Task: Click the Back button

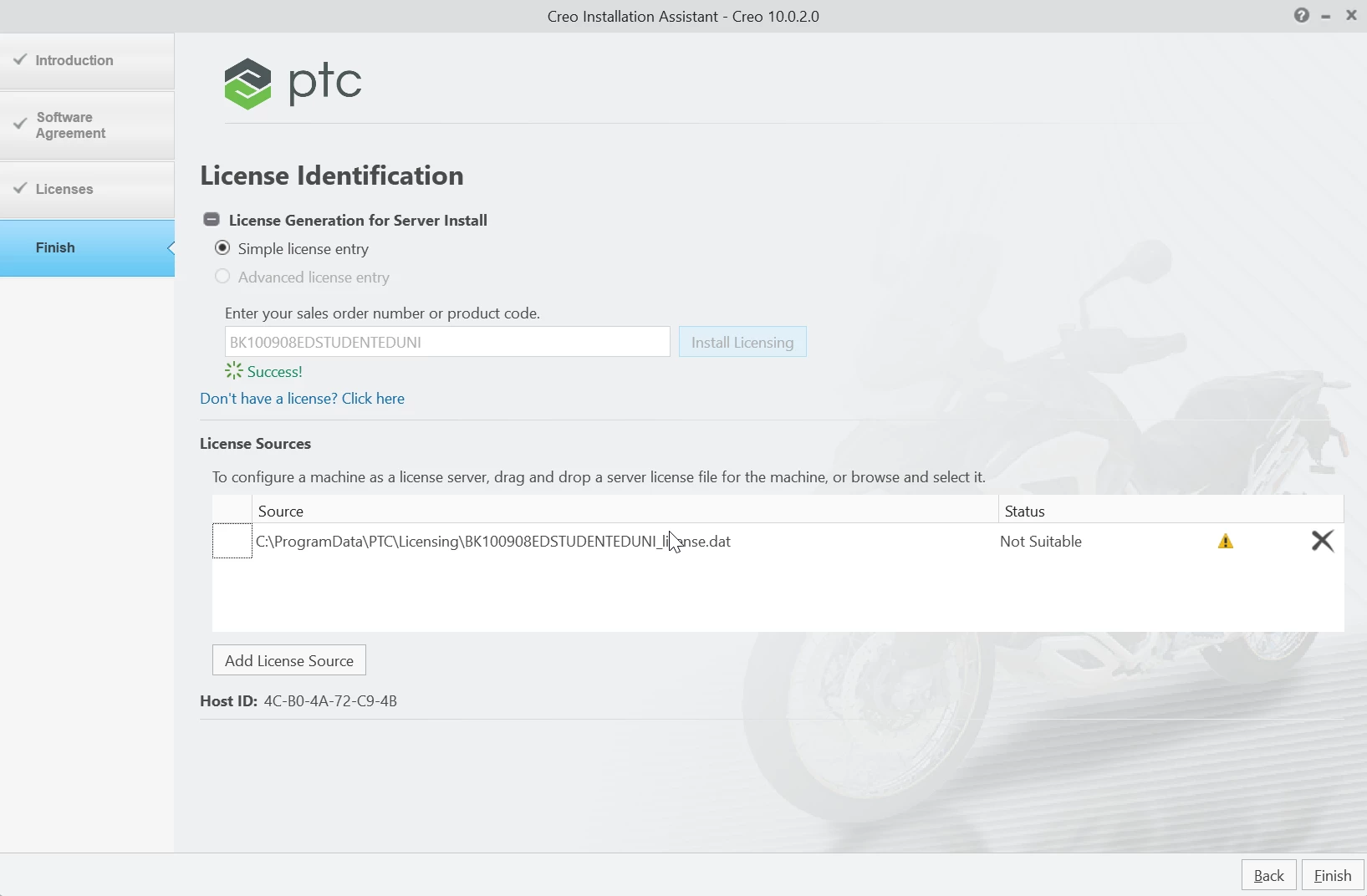Action: [x=1268, y=875]
